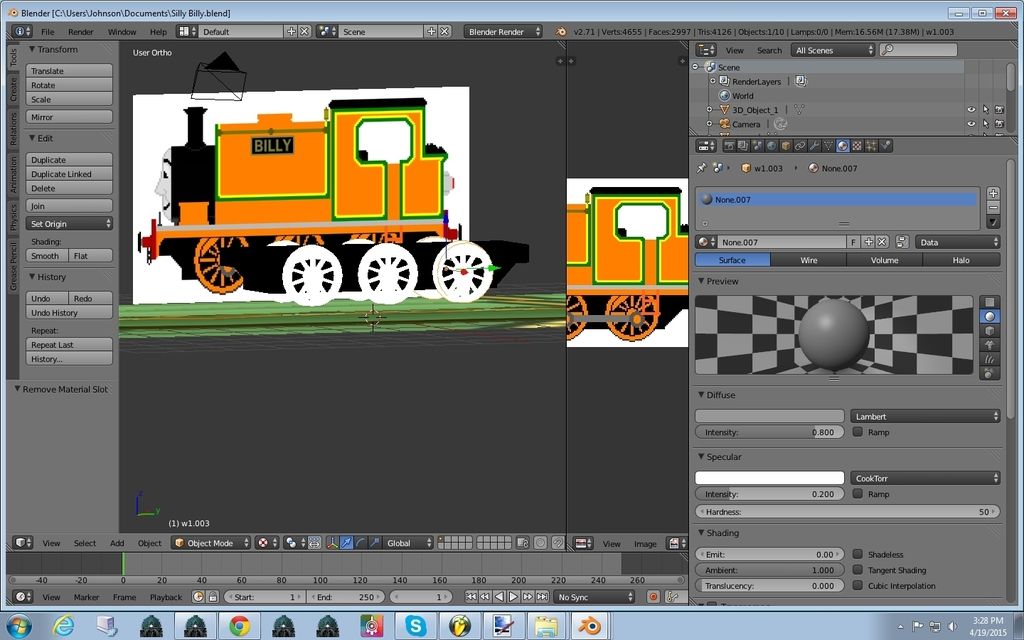Open the CookTorr specular shader dropdown
Viewport: 1024px width, 640px height.
pos(925,478)
